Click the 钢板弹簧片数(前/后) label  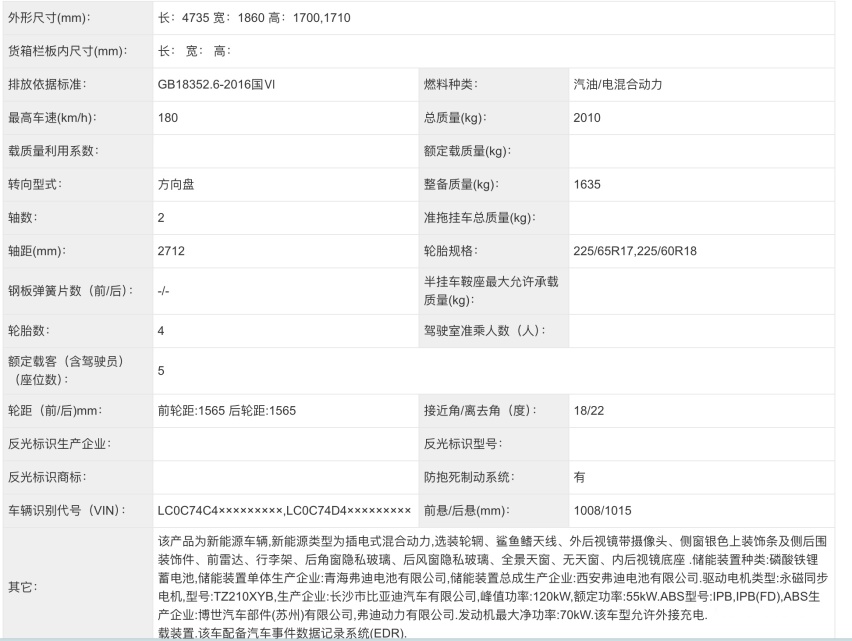click(x=71, y=291)
